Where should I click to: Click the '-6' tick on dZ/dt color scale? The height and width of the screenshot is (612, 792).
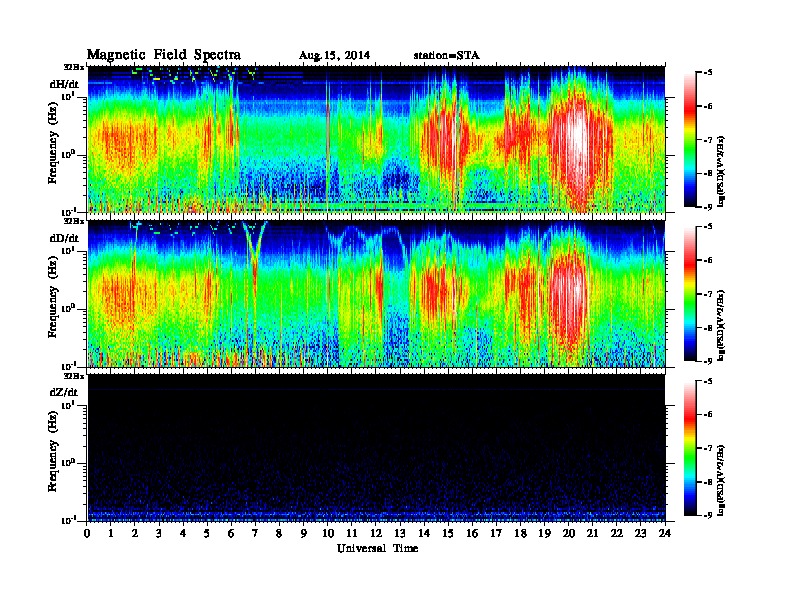tap(708, 414)
